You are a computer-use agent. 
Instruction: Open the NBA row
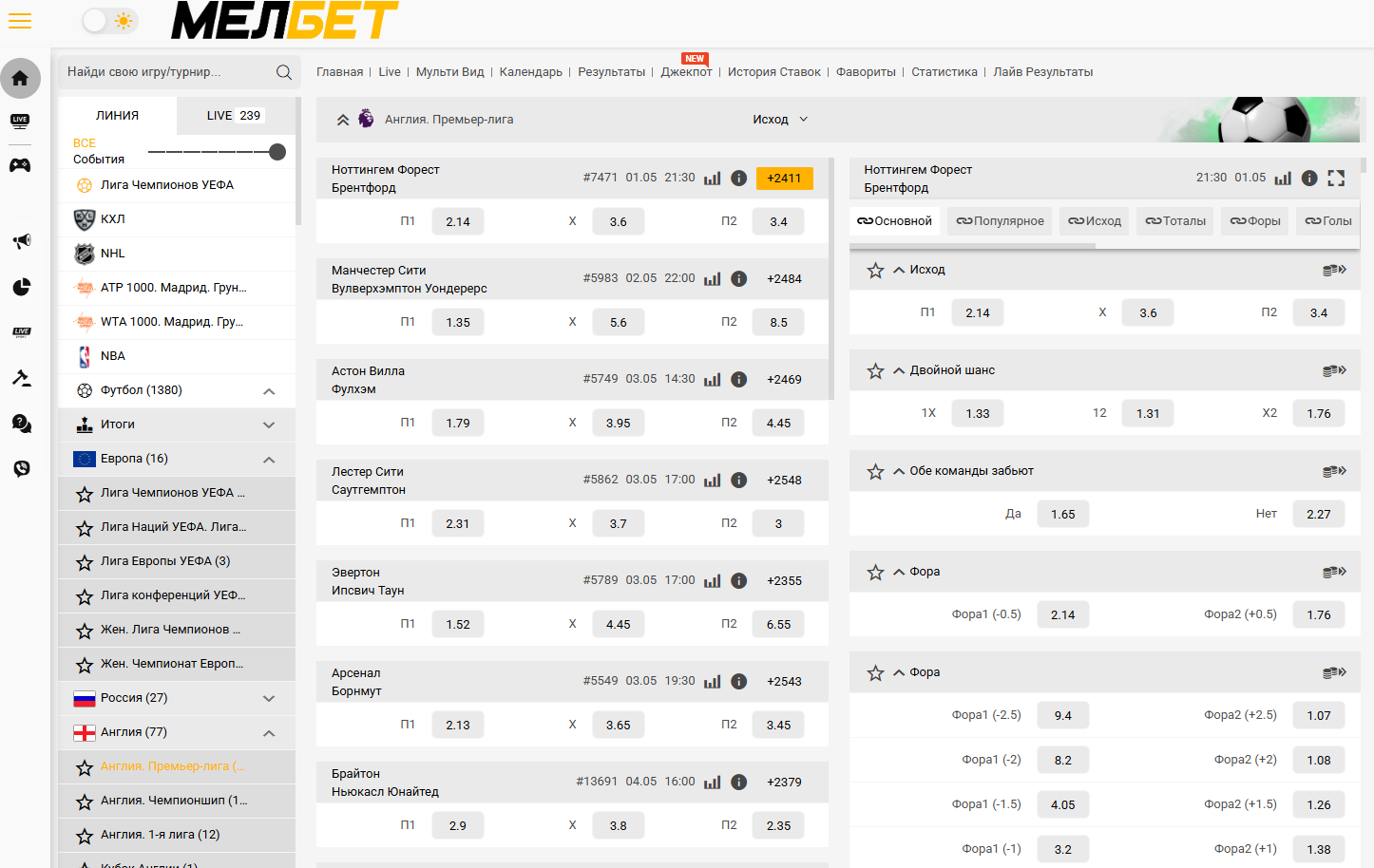(177, 356)
